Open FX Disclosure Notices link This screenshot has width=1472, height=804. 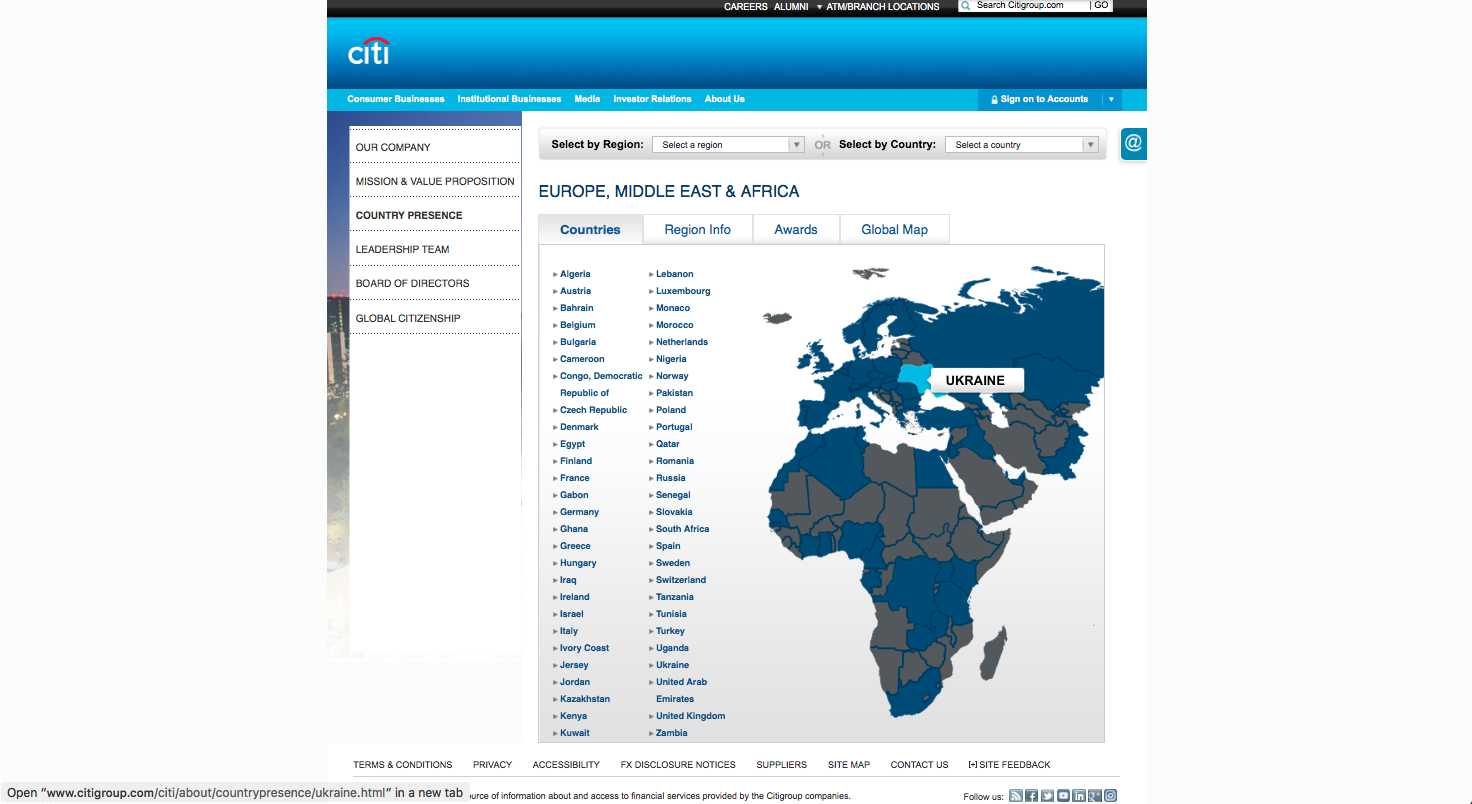(678, 765)
